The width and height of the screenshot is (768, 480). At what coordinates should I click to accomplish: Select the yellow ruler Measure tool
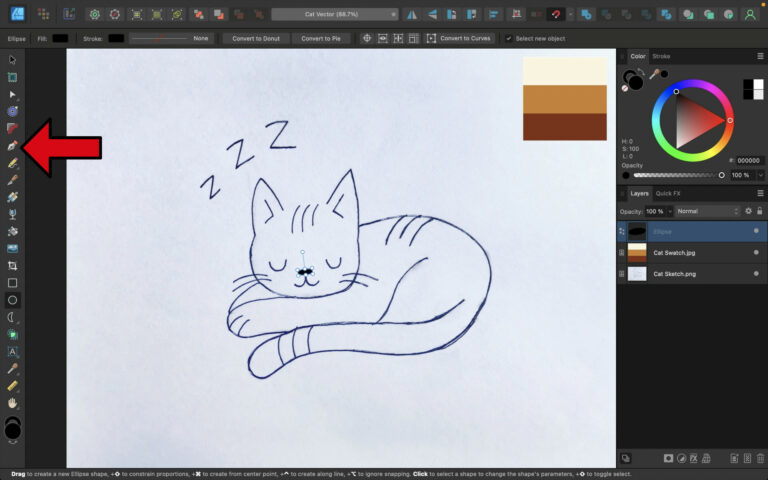(12, 385)
